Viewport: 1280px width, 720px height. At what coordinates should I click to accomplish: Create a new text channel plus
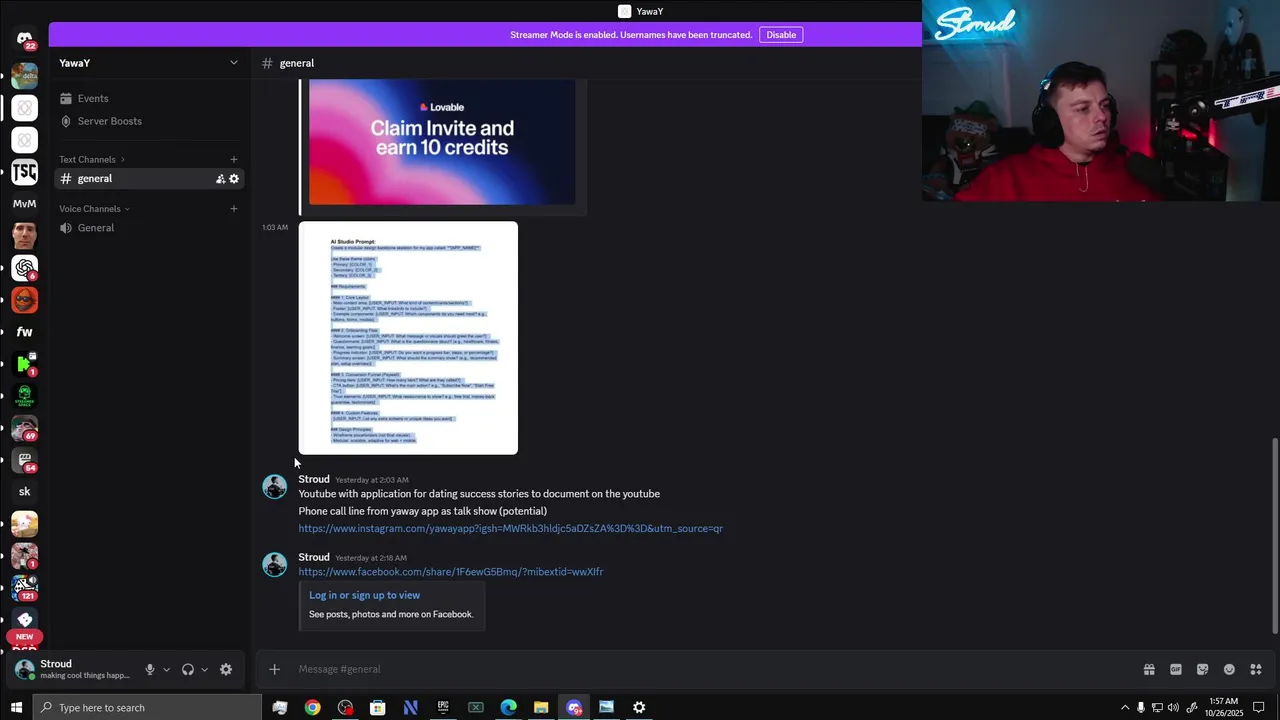tap(234, 160)
